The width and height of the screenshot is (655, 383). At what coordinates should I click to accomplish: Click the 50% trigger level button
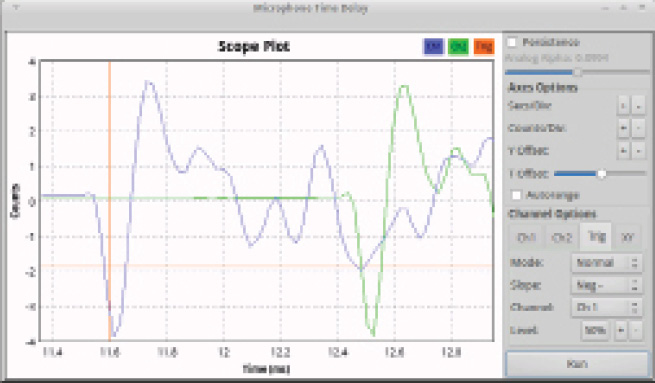[595, 330]
